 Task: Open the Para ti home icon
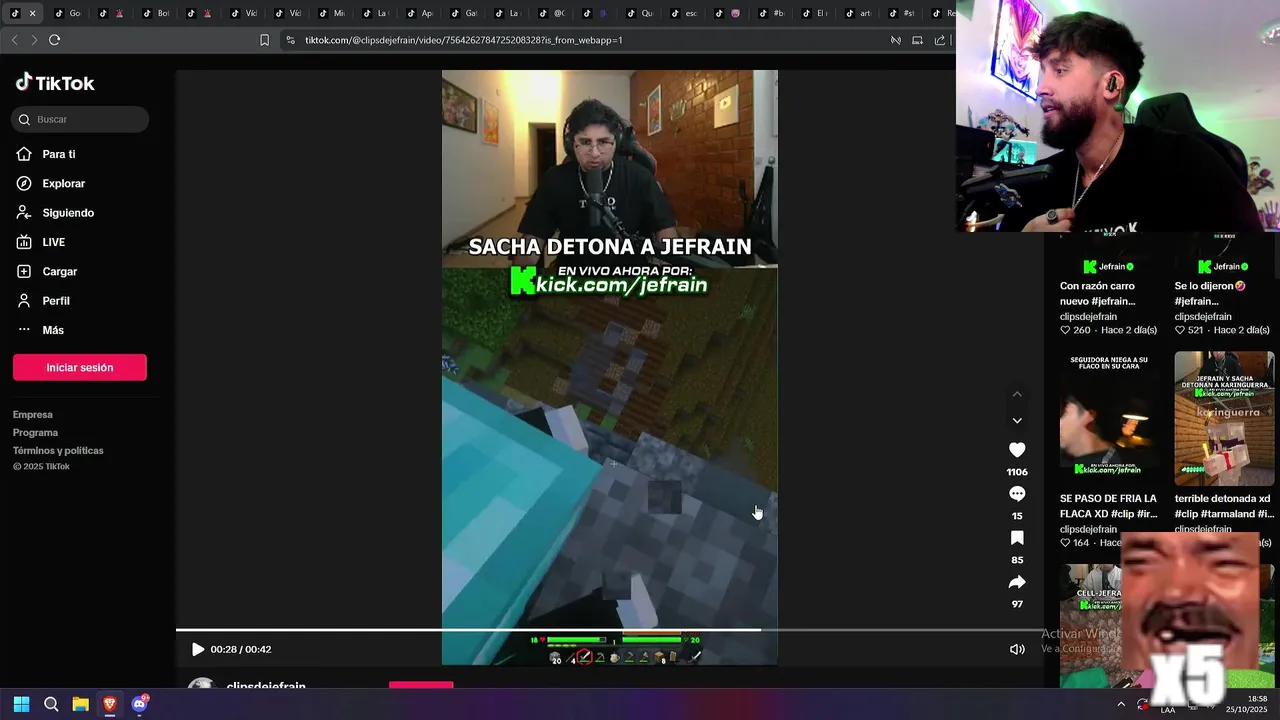click(x=24, y=154)
